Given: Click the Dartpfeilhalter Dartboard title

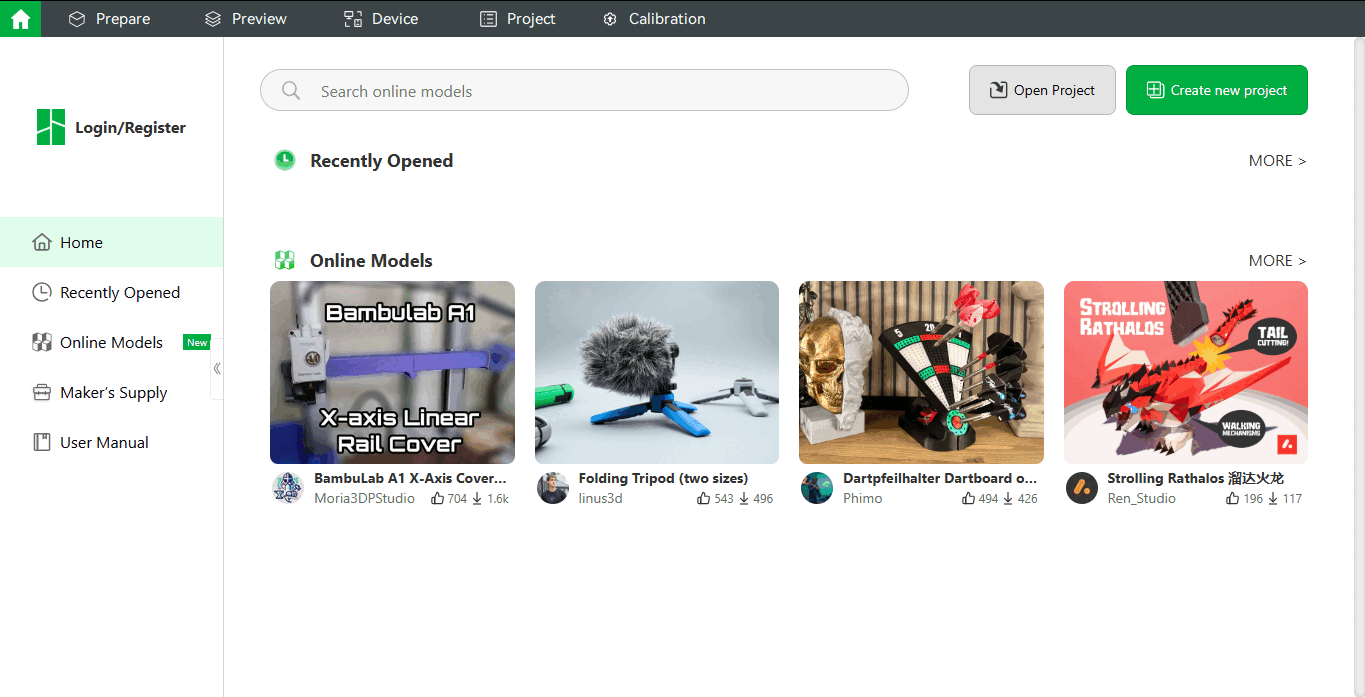Looking at the screenshot, I should click(940, 478).
